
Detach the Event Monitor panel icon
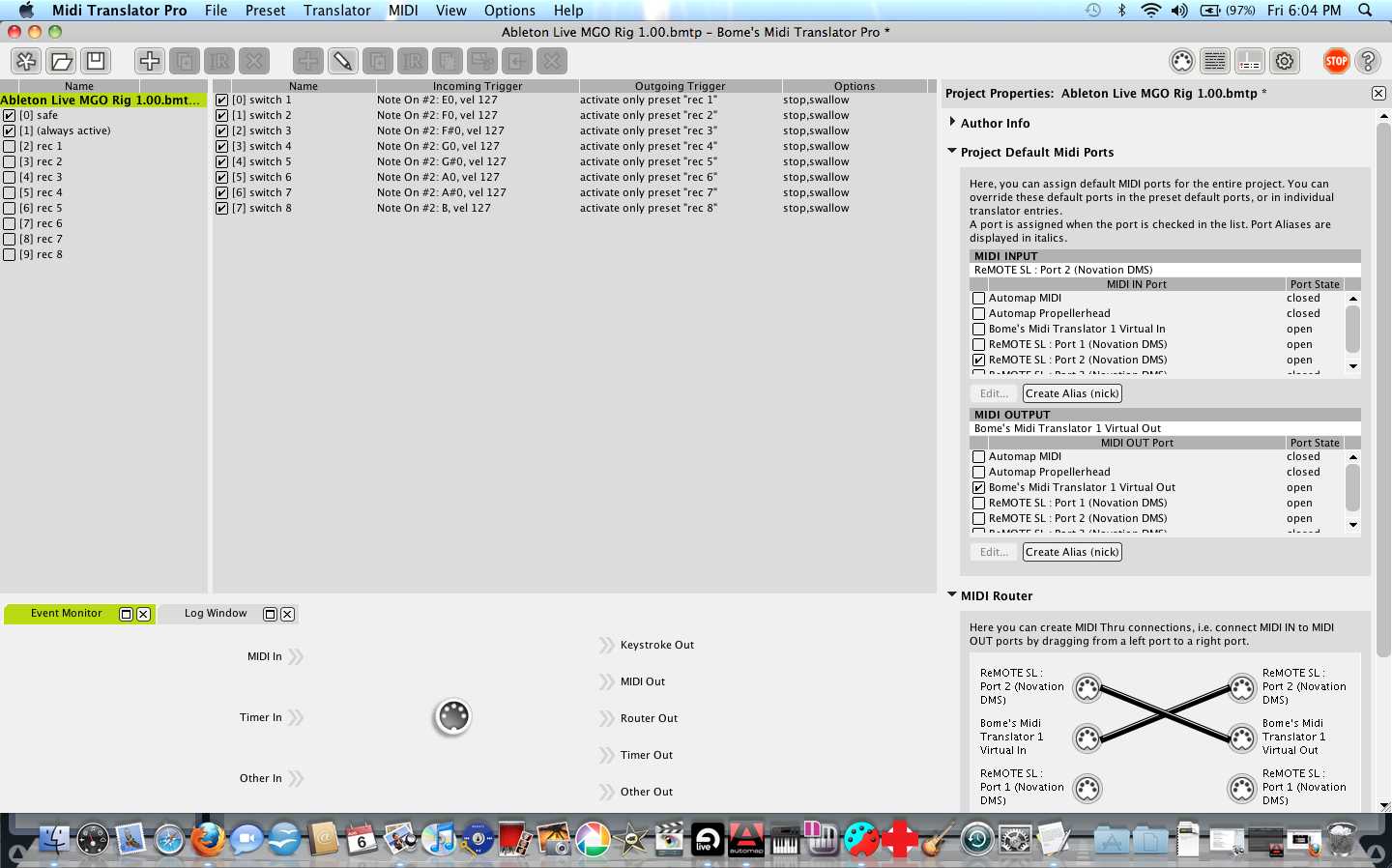[x=126, y=614]
